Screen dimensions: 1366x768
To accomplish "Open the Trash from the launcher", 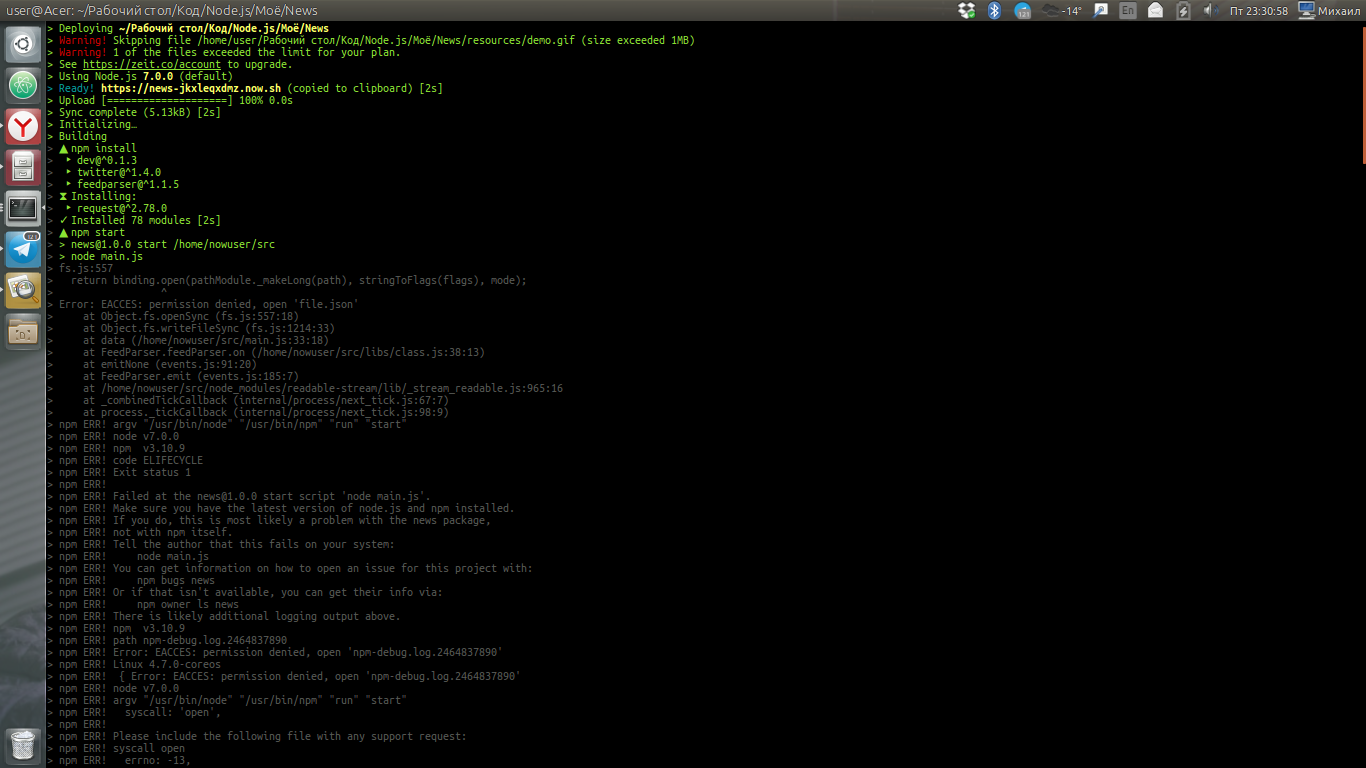I will (23, 745).
